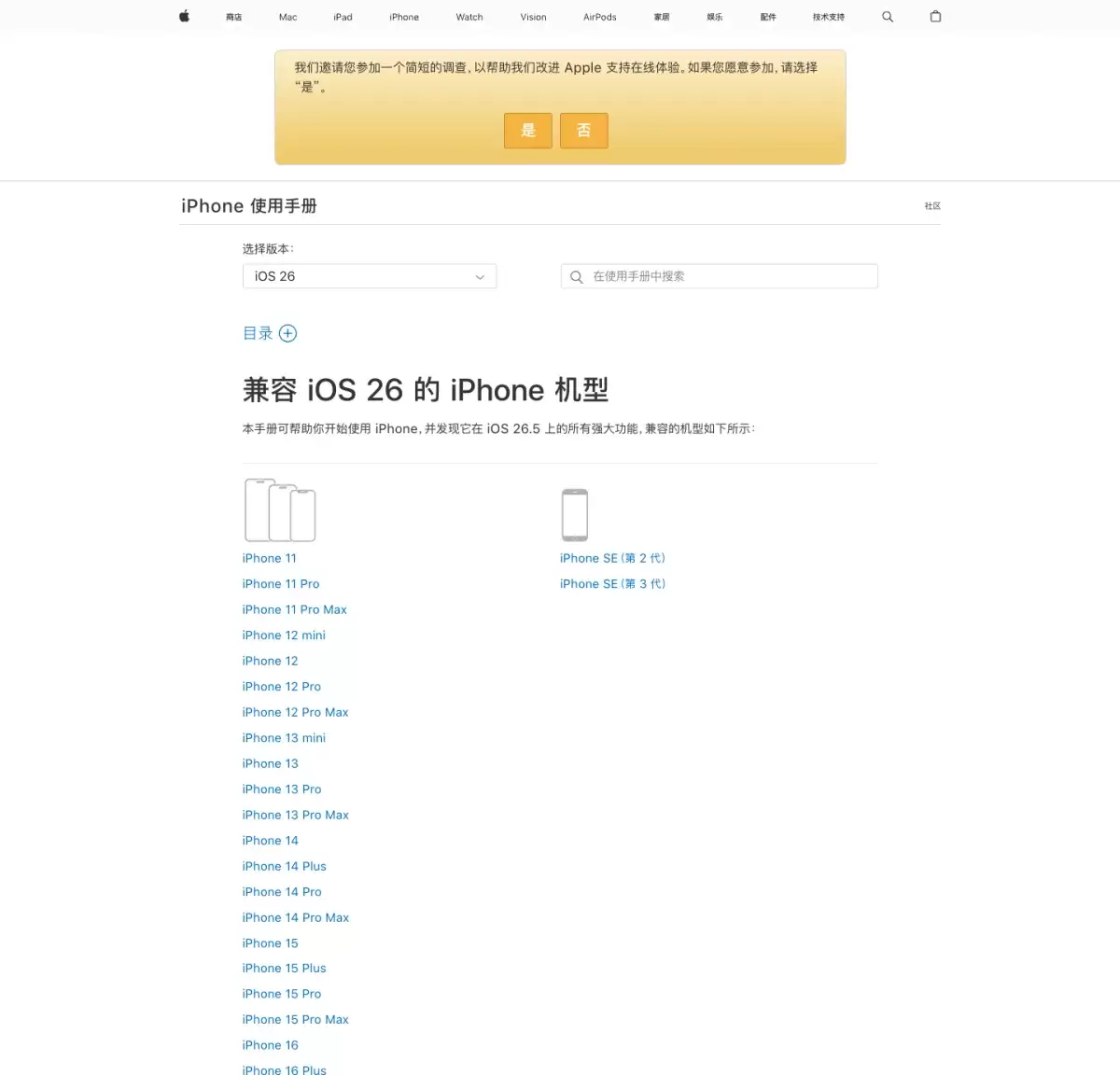
Task: Open the iPhone 13 mini link
Action: 284,738
